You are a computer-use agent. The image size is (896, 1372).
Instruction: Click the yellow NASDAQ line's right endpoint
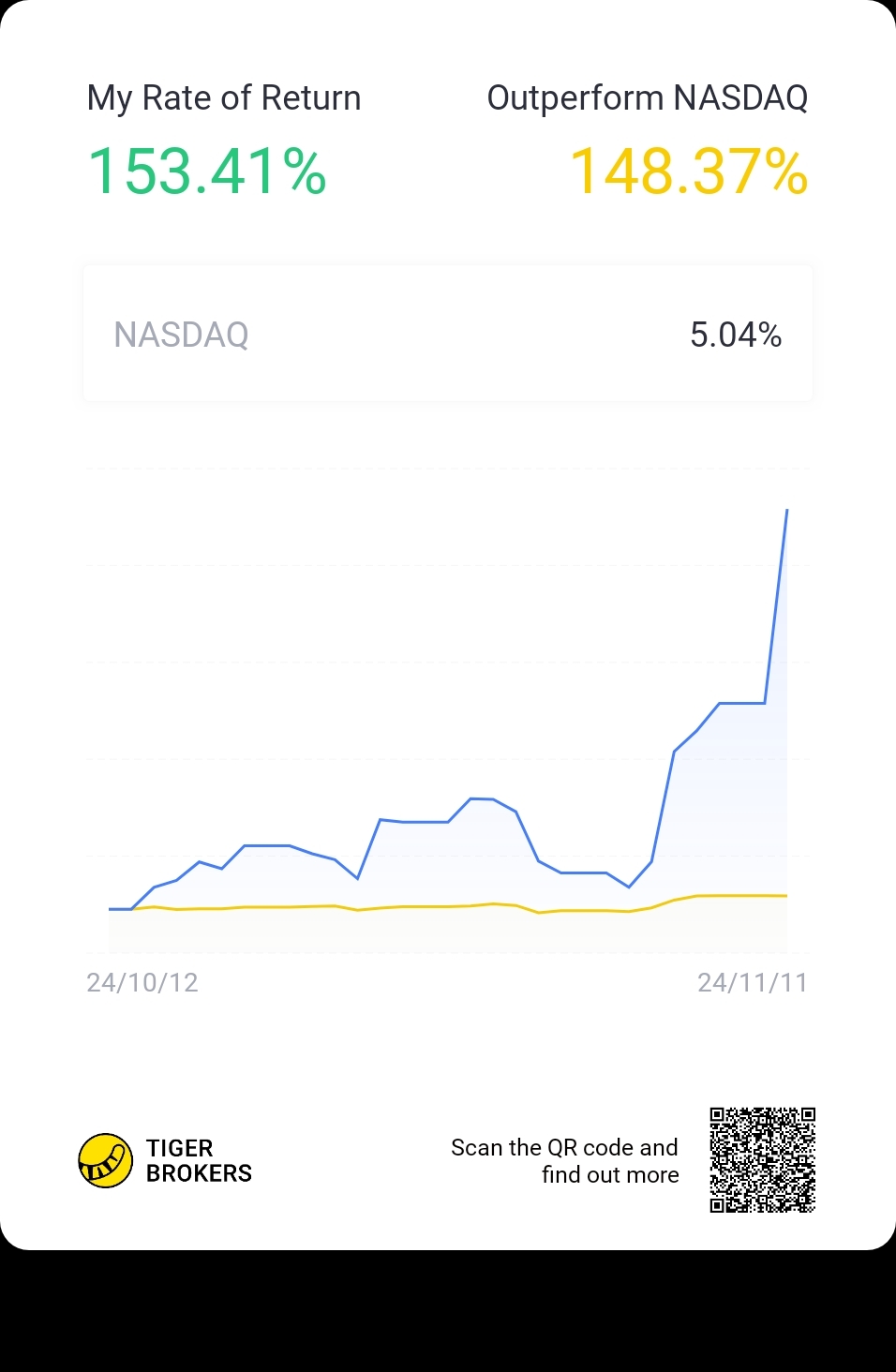point(786,896)
